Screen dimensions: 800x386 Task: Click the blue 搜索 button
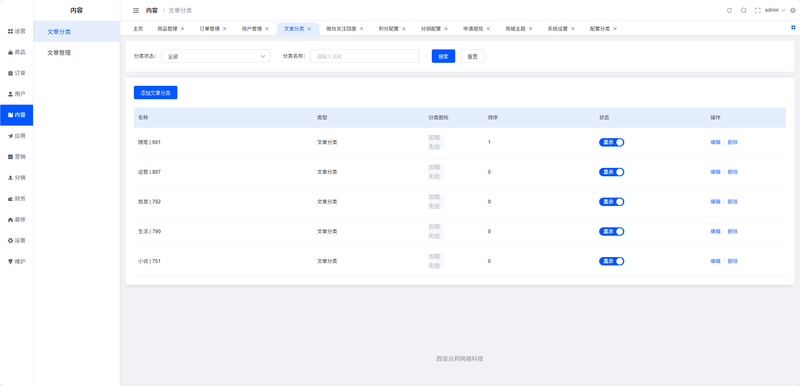coord(443,56)
